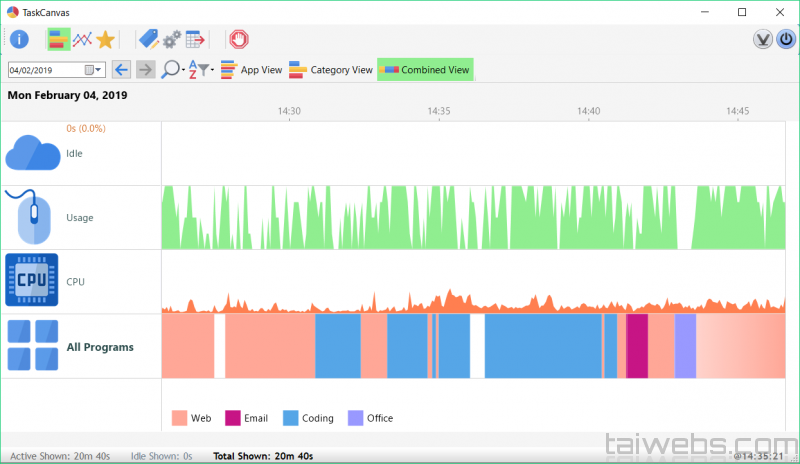Click the export table icon
Viewport: 800px width, 464px height.
pos(195,39)
